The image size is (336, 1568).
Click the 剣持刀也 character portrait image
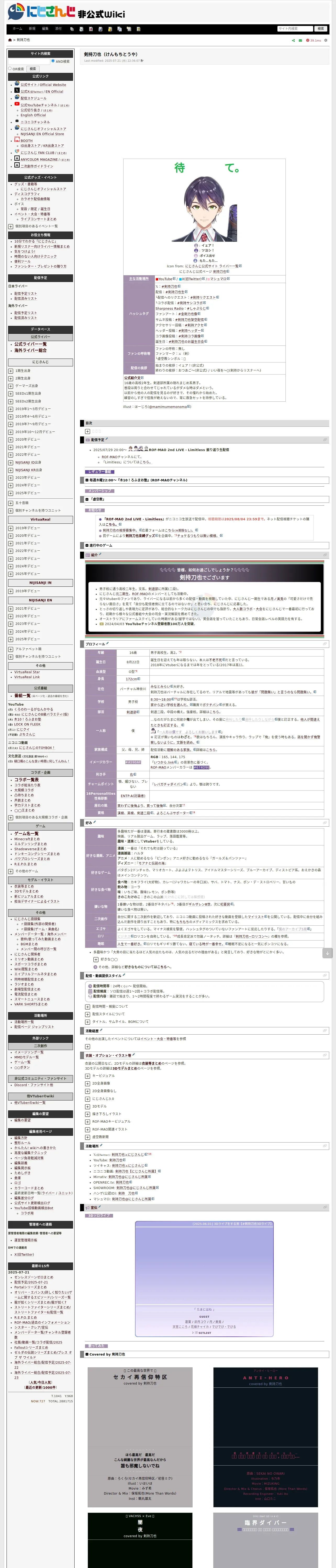coord(205,209)
